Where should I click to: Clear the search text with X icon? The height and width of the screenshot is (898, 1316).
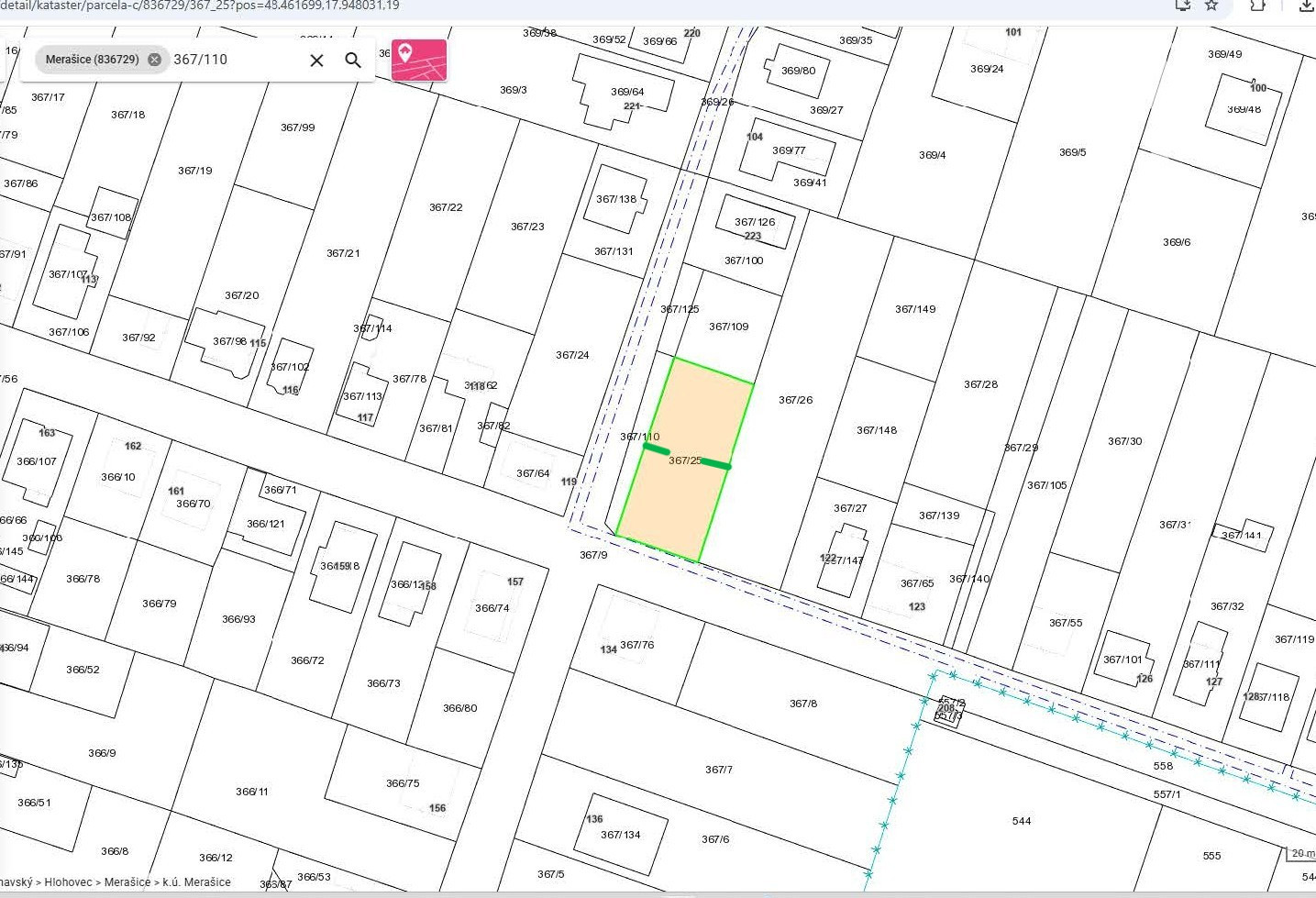(316, 61)
